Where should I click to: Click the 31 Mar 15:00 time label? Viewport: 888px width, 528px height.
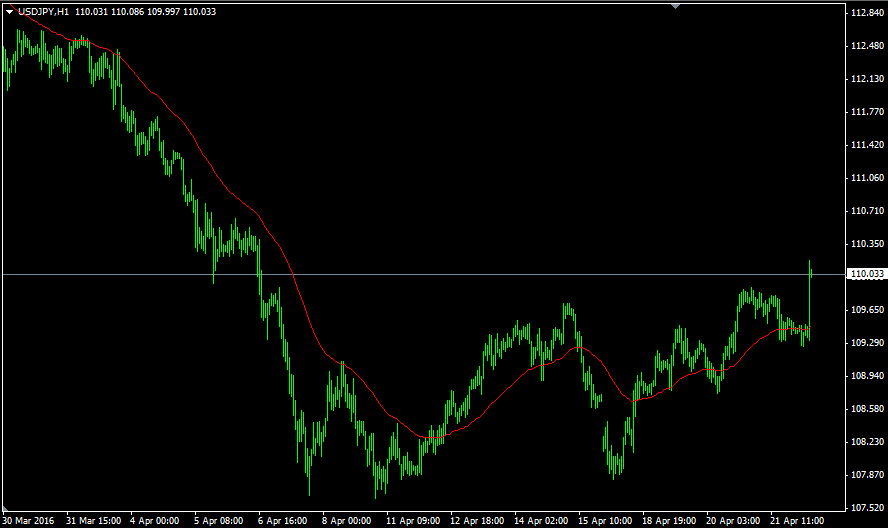tap(93, 521)
